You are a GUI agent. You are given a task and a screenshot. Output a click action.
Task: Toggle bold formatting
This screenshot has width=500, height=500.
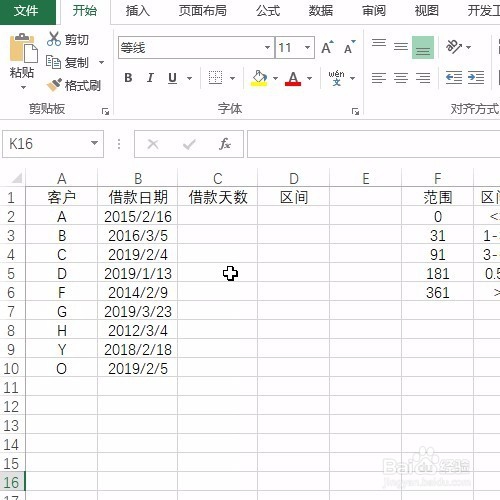[128, 78]
